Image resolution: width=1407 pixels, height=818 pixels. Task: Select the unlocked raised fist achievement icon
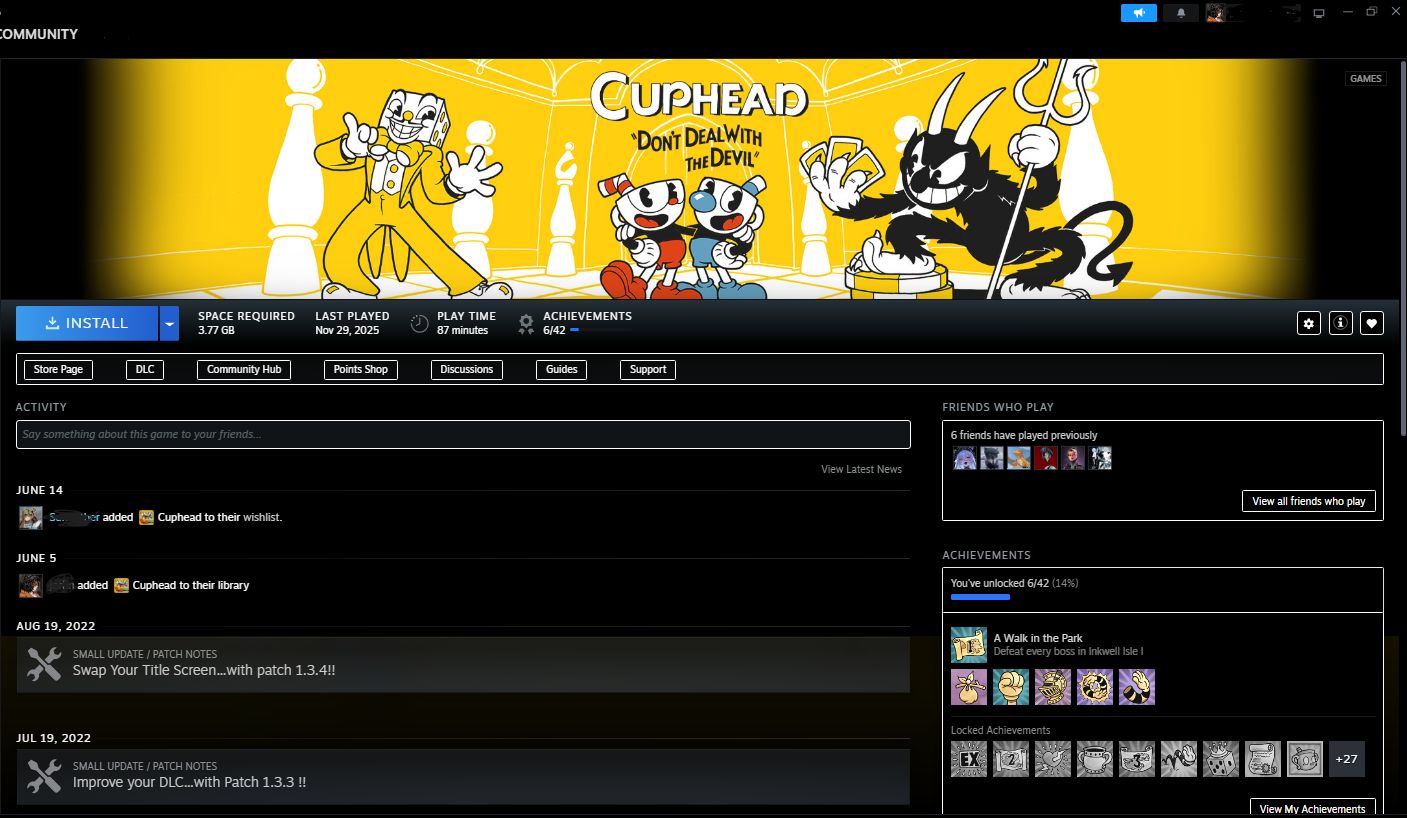point(1011,687)
